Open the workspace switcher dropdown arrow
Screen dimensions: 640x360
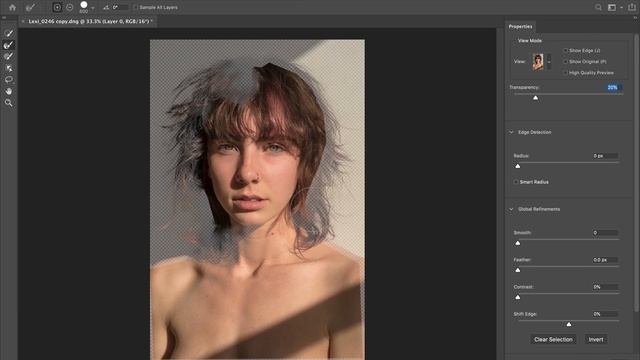[x=621, y=7]
